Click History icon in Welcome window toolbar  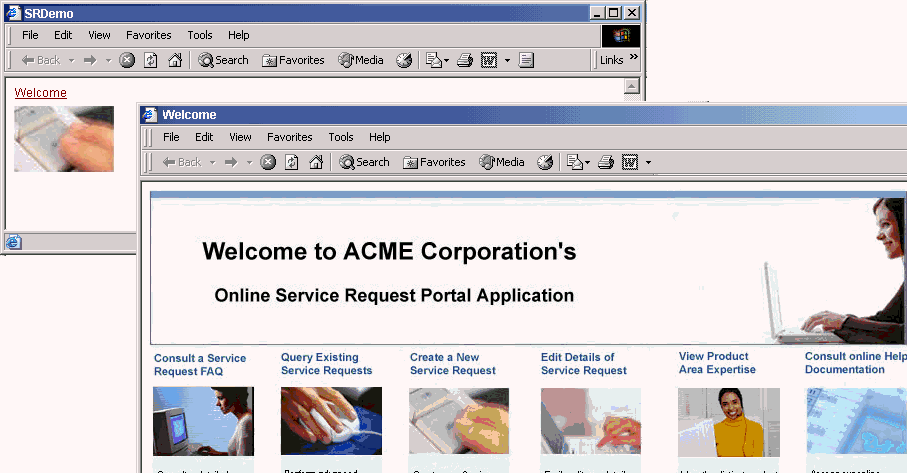(x=545, y=162)
